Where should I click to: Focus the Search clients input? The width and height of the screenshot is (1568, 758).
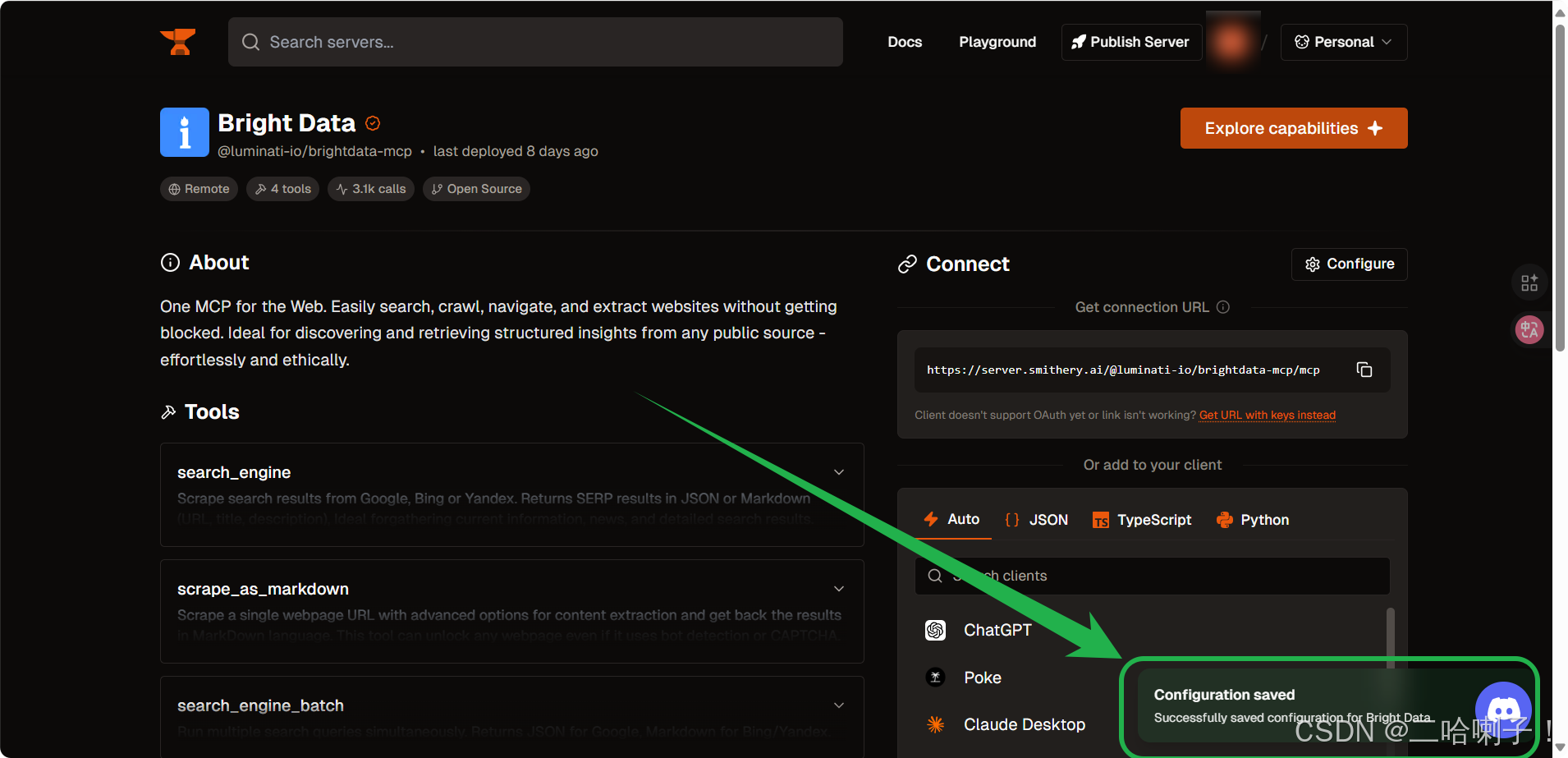pos(1153,576)
